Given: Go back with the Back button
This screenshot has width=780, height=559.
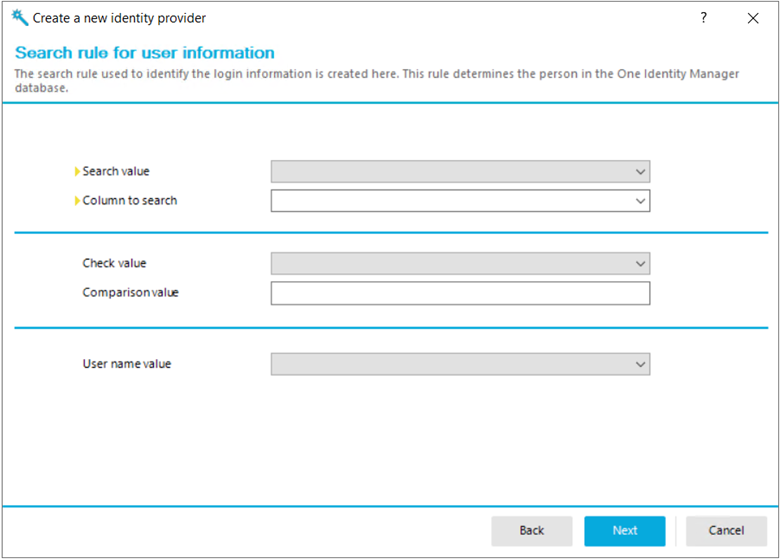Looking at the screenshot, I should coord(532,531).
